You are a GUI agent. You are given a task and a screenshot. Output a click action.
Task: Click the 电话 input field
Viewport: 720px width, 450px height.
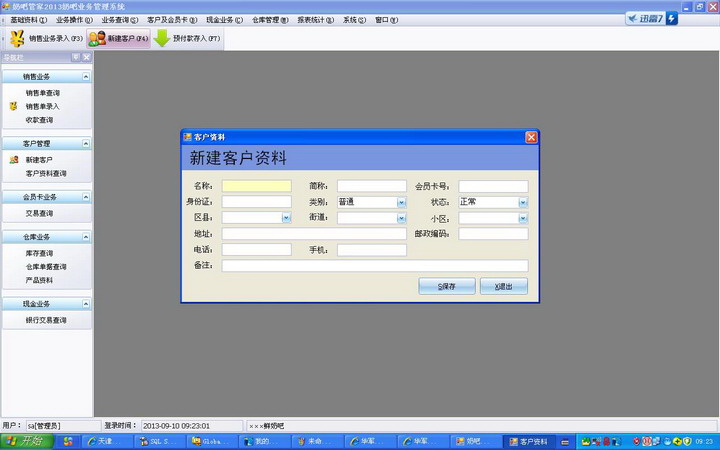(257, 250)
